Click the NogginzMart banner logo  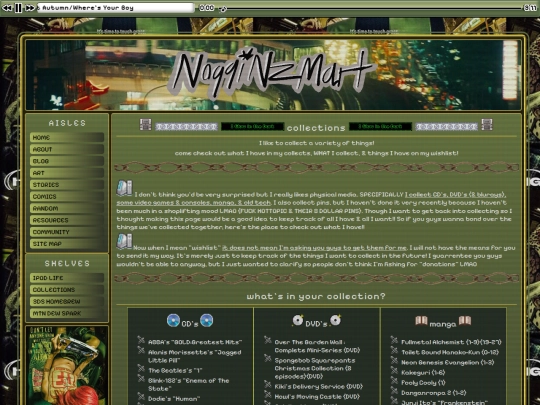click(271, 73)
